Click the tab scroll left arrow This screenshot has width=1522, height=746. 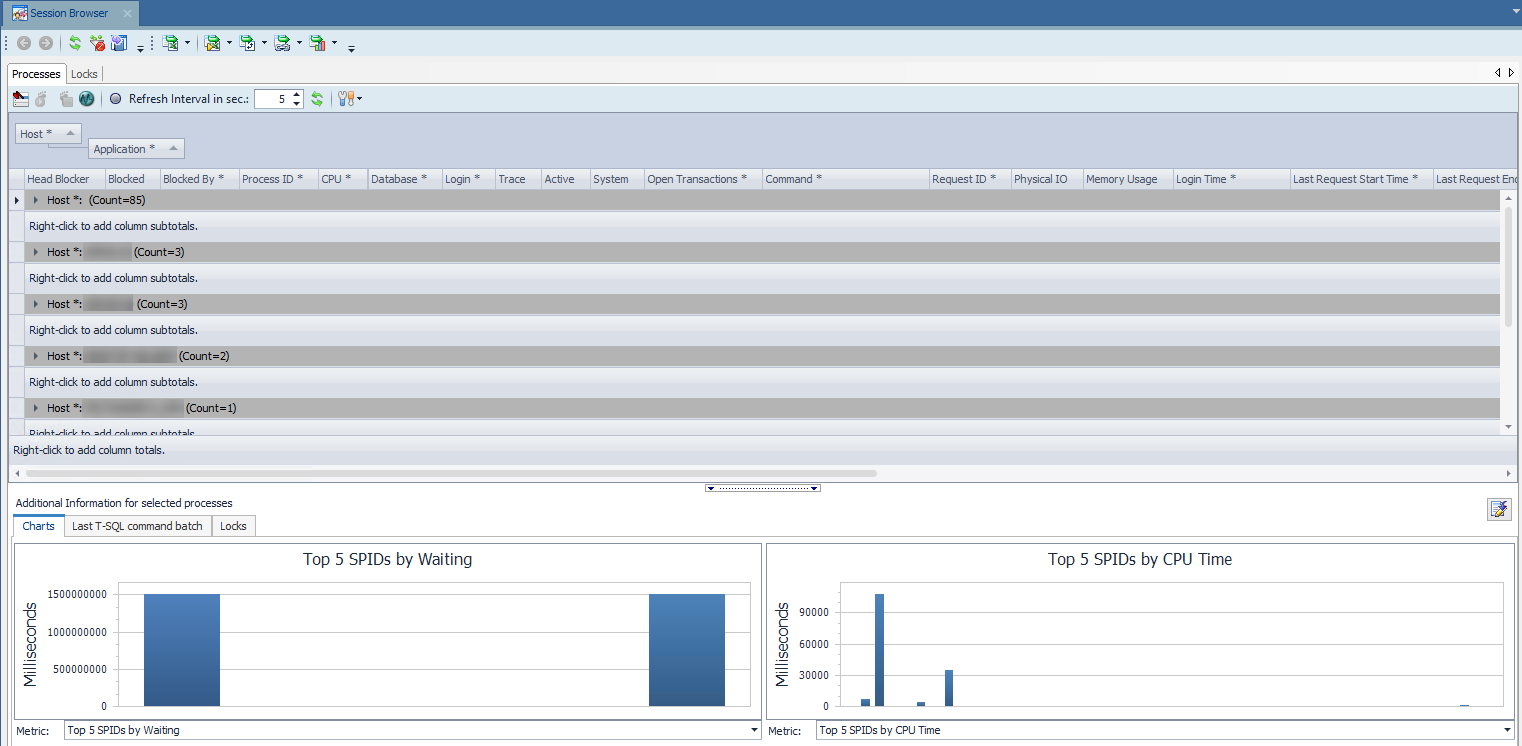(1497, 73)
